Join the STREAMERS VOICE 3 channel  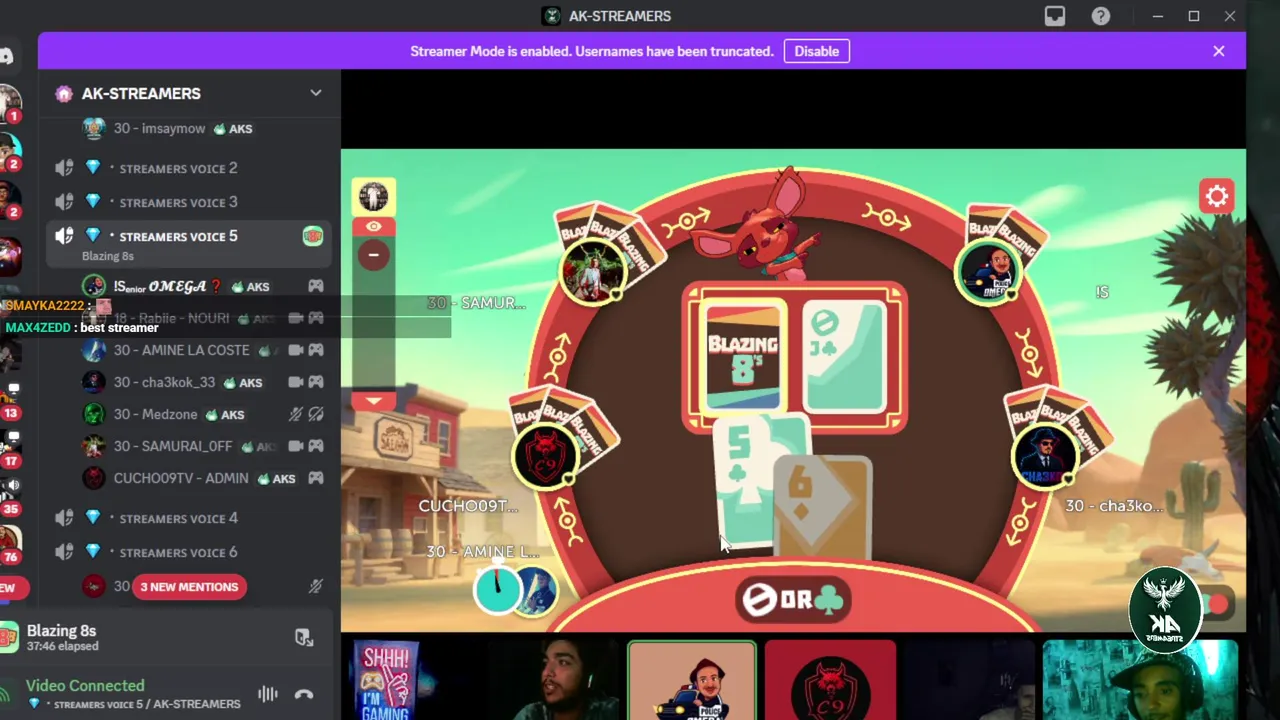point(178,202)
